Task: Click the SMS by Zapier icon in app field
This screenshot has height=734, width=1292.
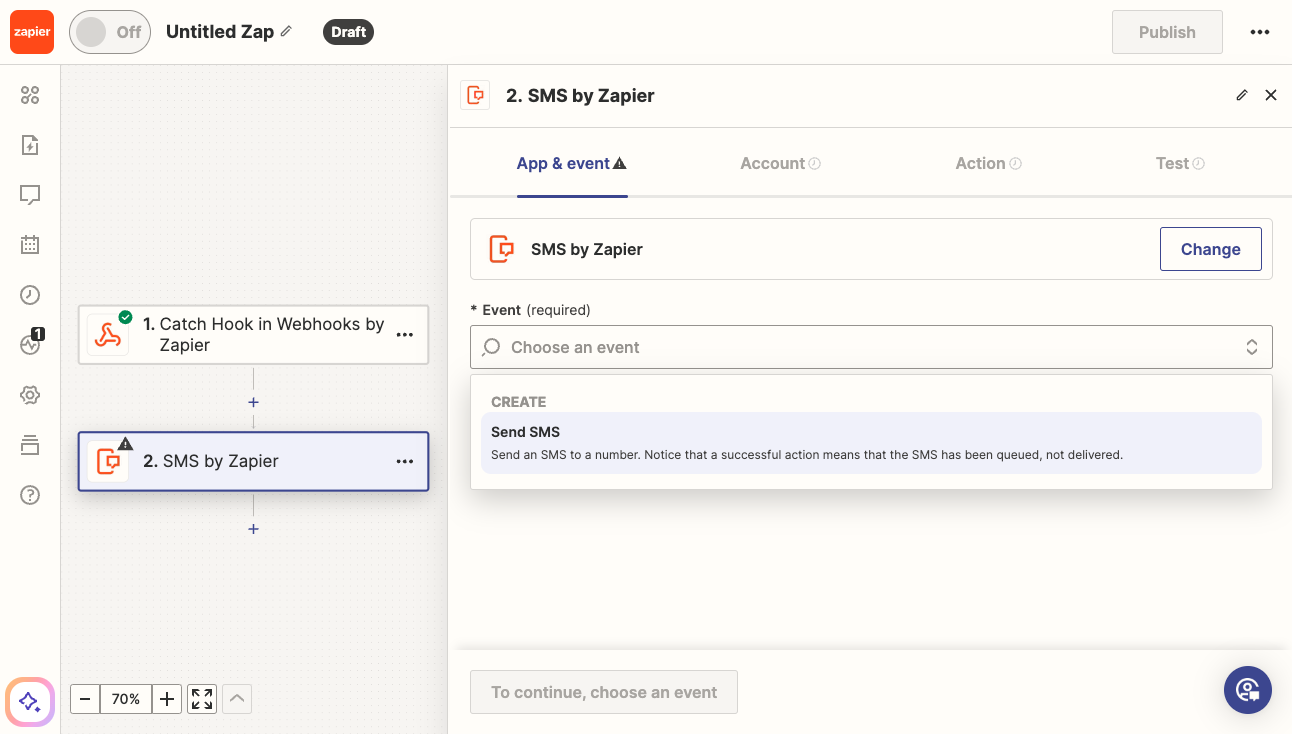Action: tap(502, 249)
